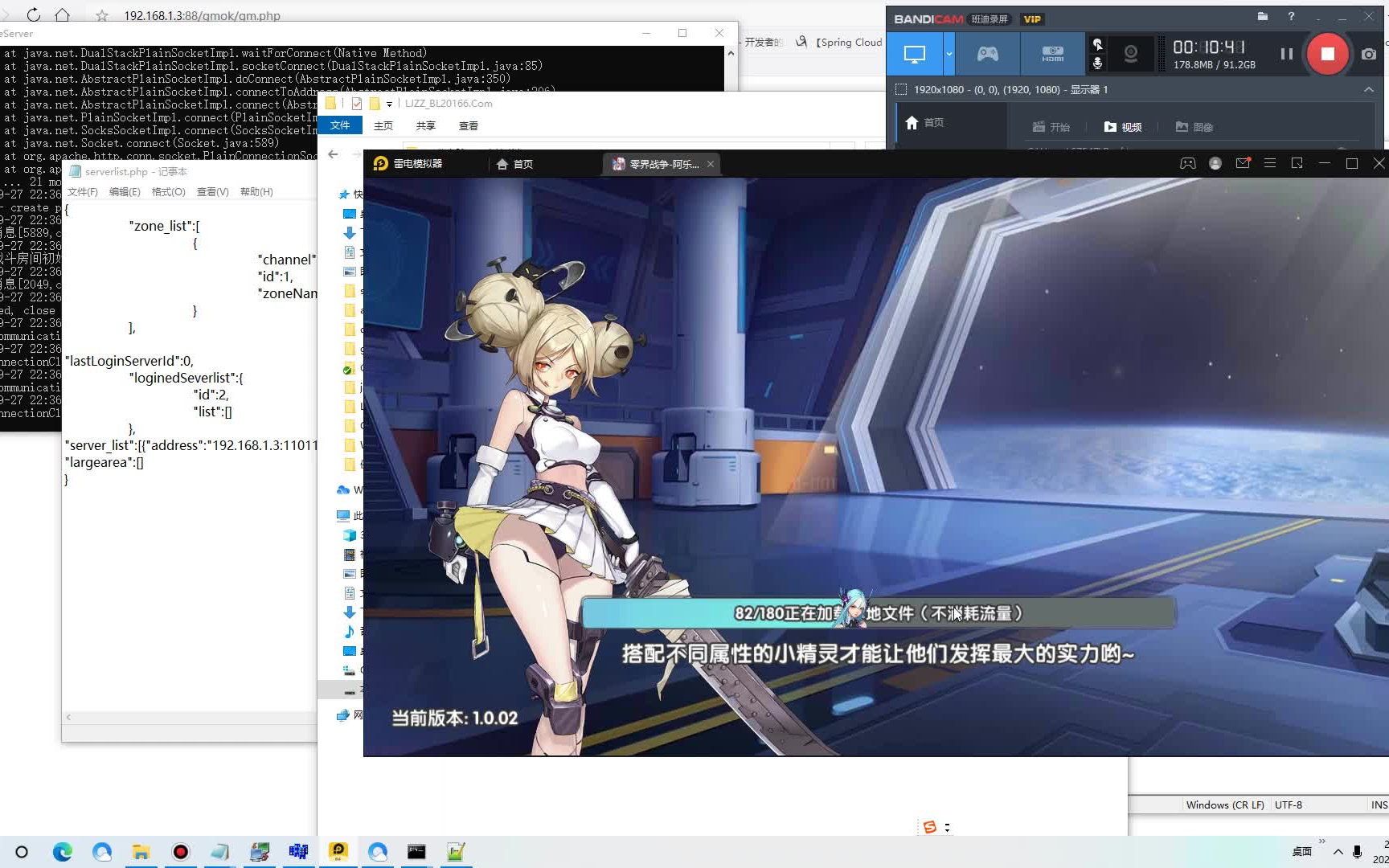
Task: Click UTF-8 encoding in status bar
Action: 1289,805
